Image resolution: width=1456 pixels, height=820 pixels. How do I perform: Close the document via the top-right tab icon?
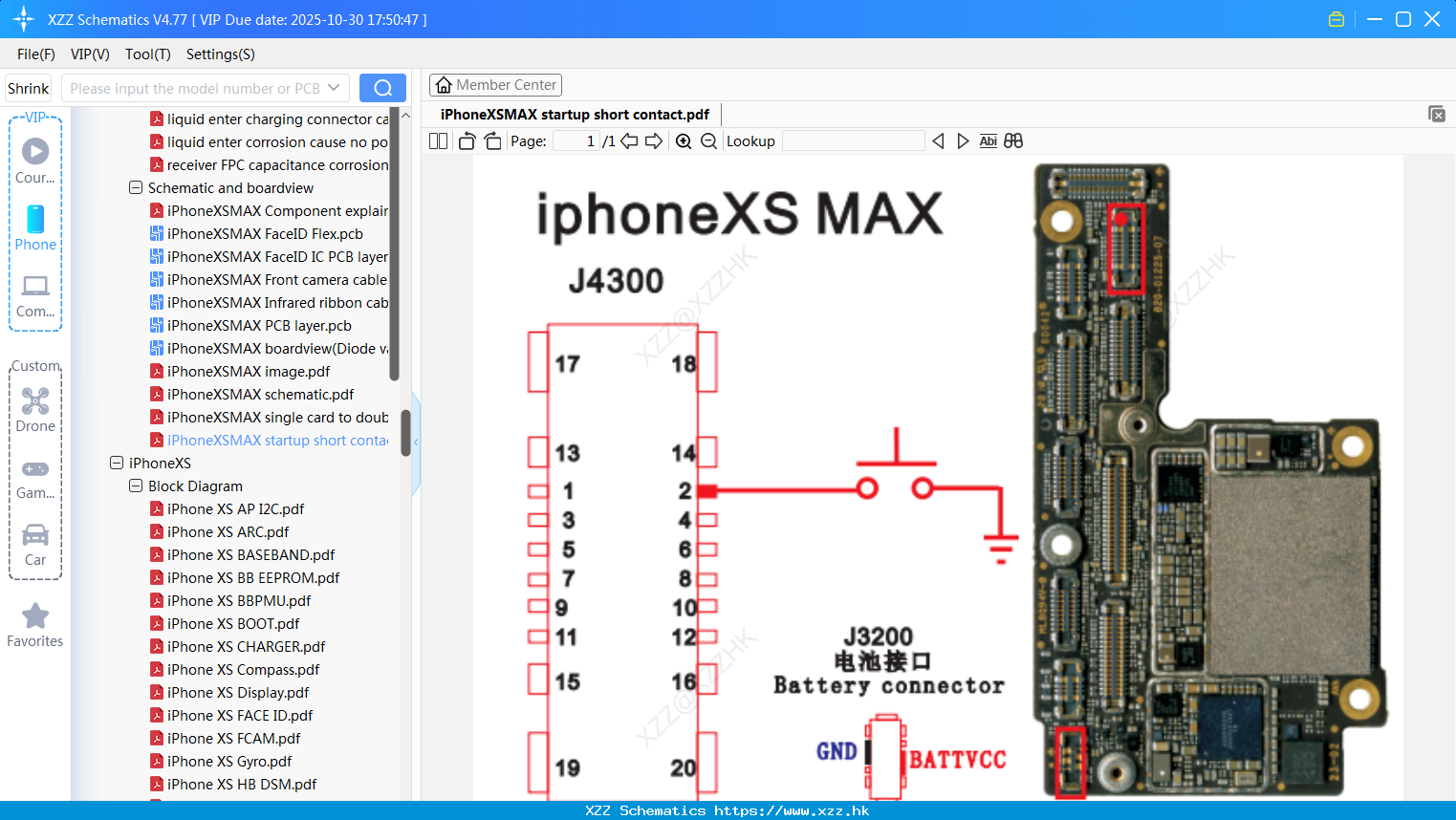tap(1437, 114)
